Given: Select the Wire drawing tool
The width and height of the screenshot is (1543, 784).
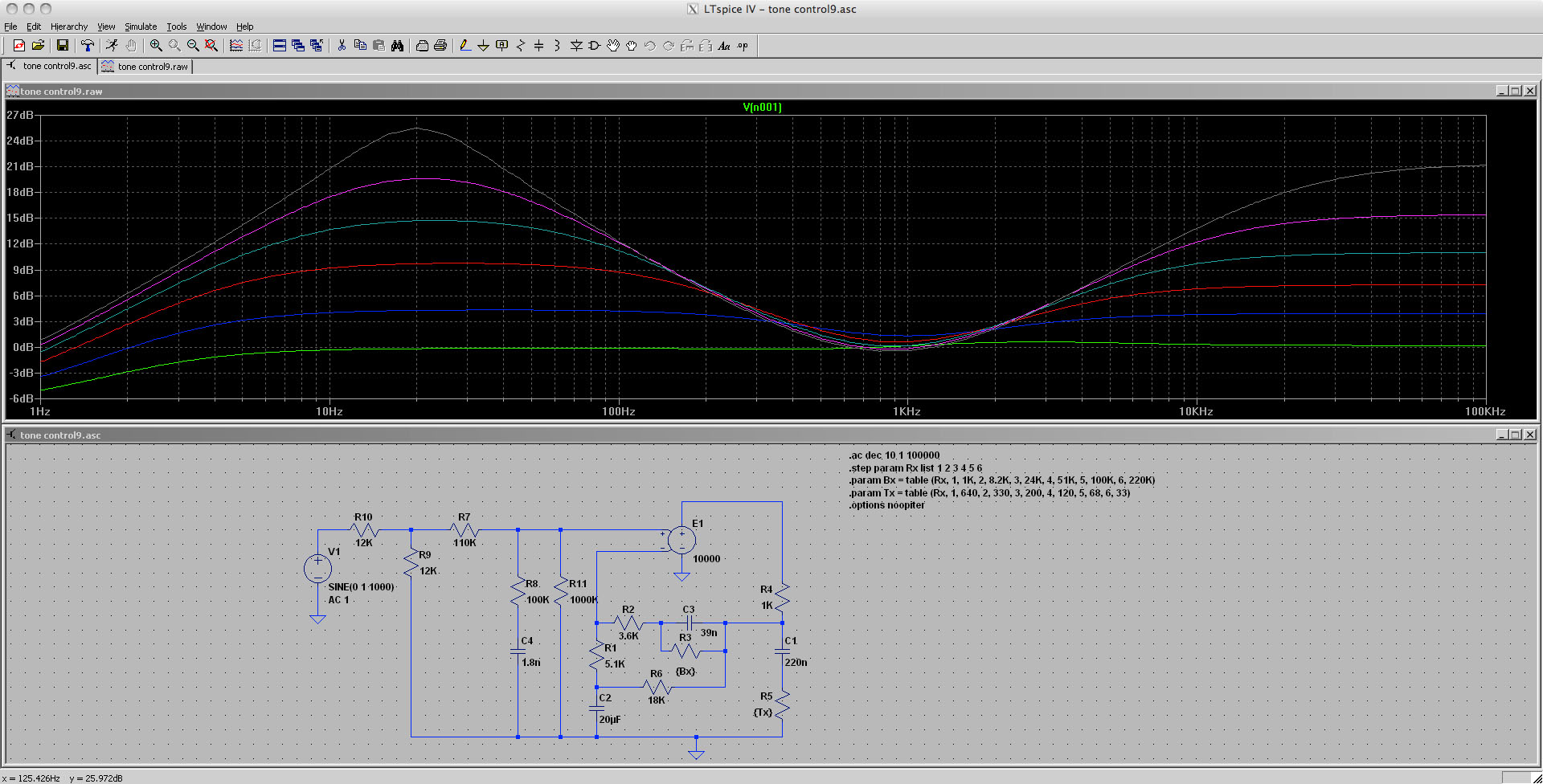Looking at the screenshot, I should pyautogui.click(x=465, y=46).
